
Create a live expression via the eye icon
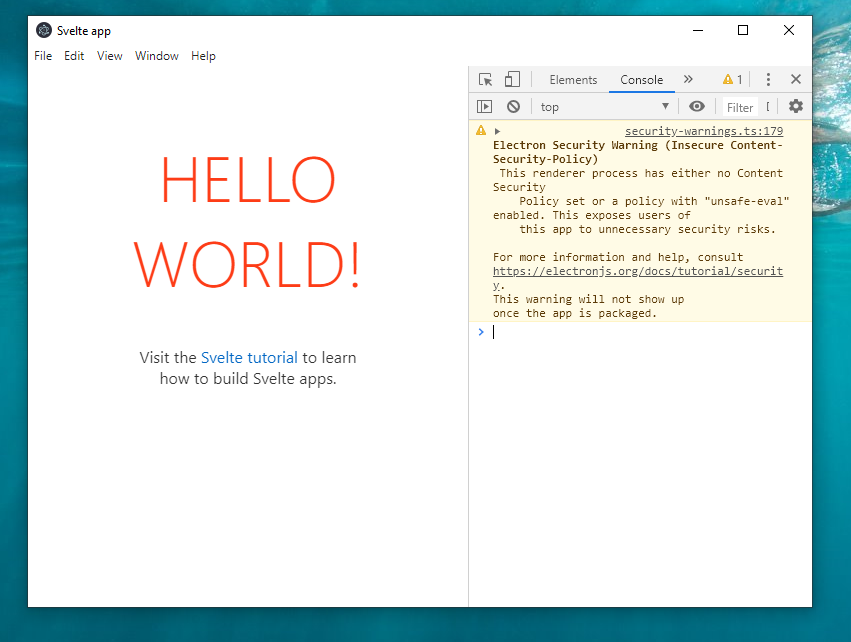click(696, 106)
